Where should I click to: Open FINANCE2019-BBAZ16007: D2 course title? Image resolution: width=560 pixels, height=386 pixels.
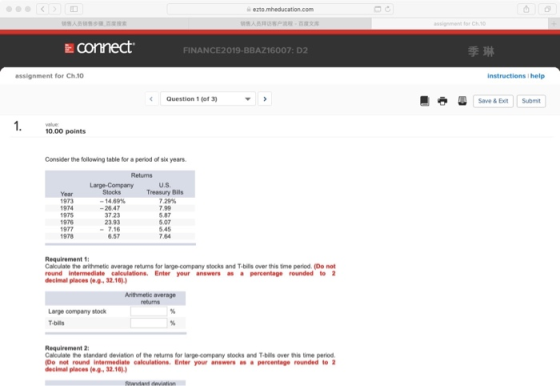coord(245,50)
